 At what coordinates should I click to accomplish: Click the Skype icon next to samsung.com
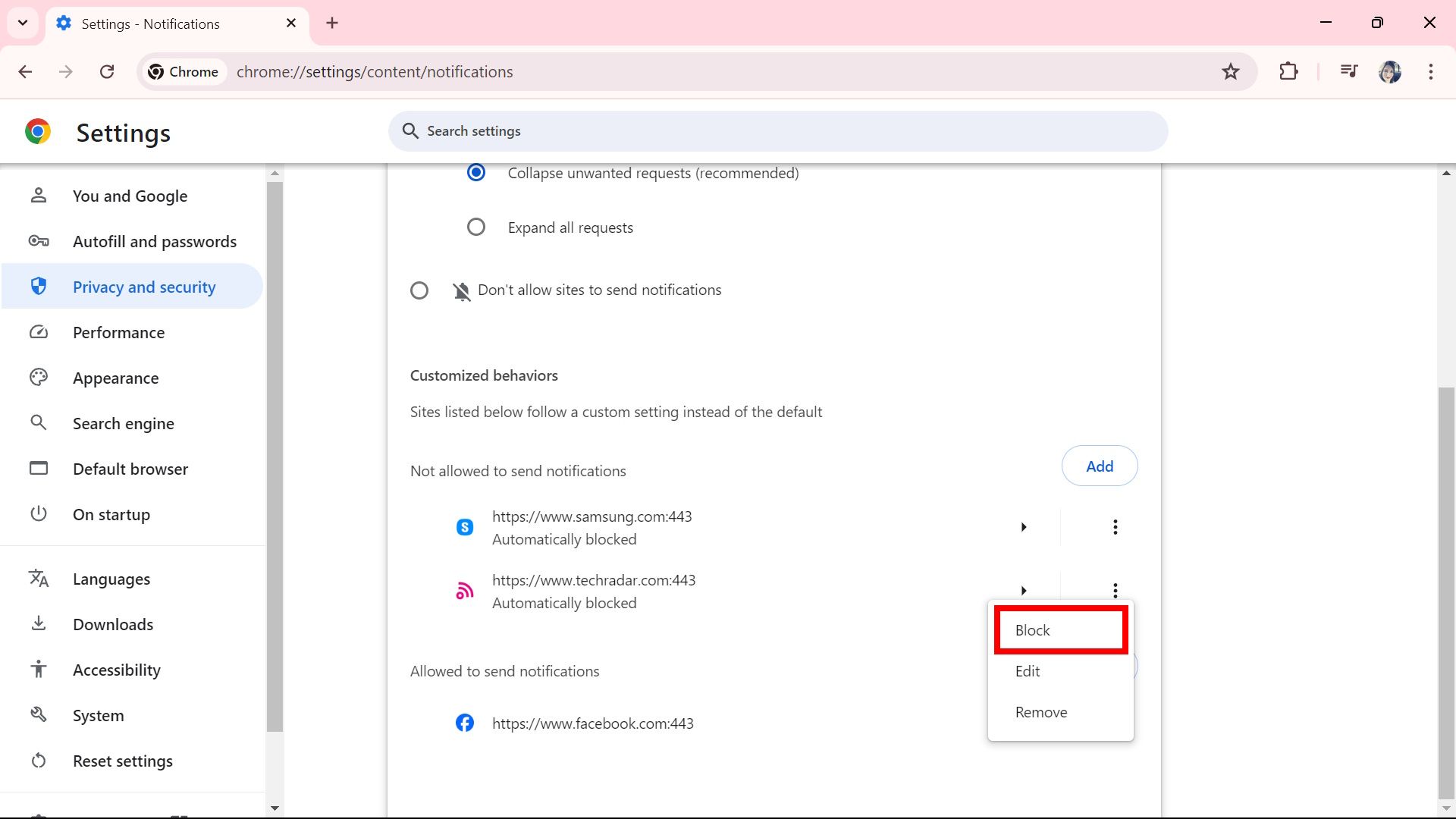(465, 526)
